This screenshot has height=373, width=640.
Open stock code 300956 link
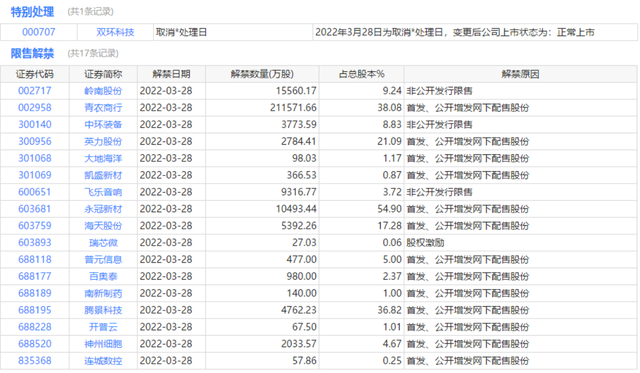[35, 141]
